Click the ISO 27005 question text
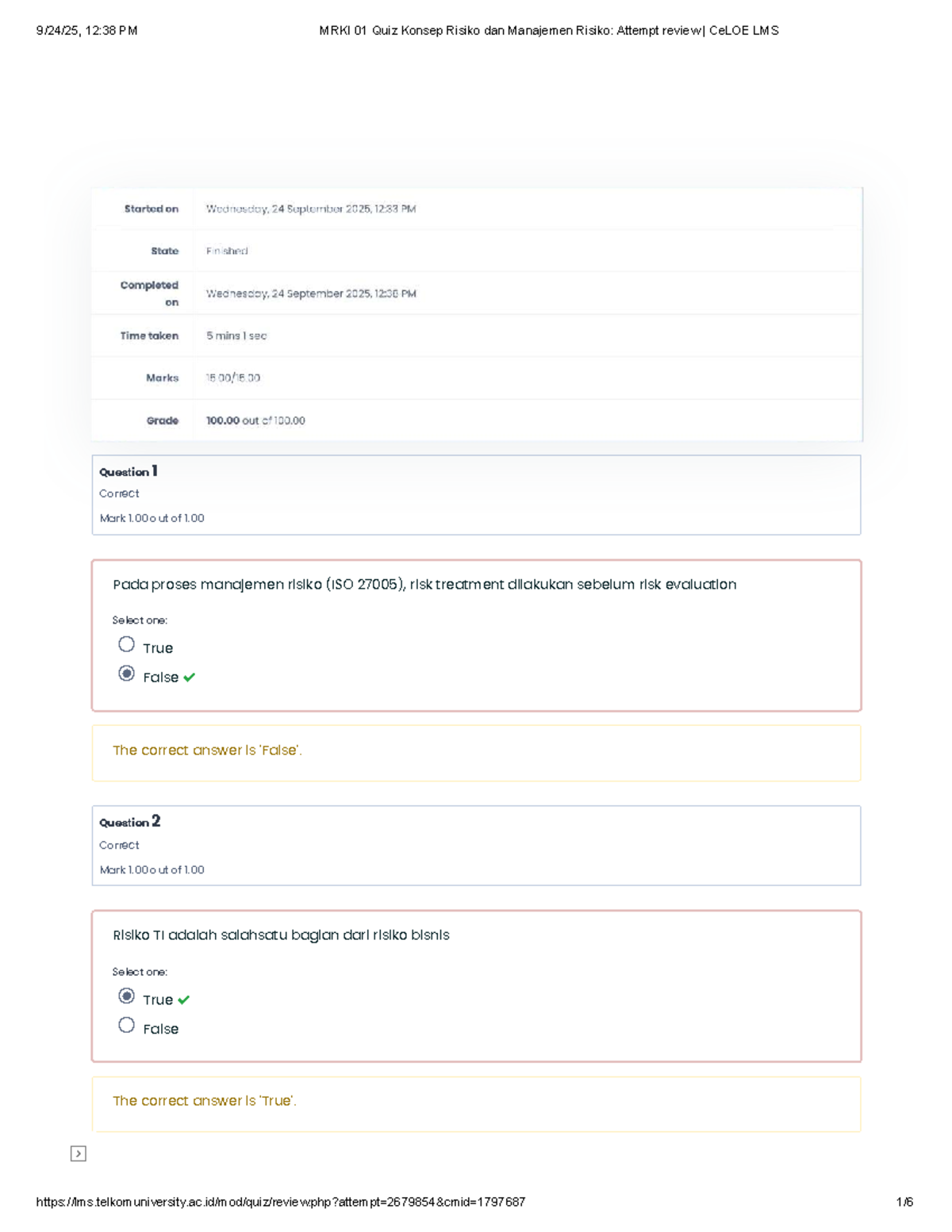 424,585
